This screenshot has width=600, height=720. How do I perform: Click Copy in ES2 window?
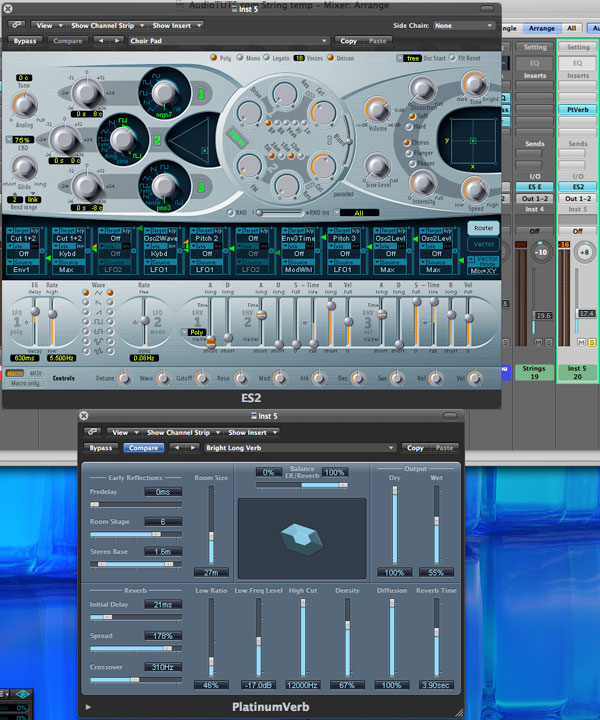pos(348,41)
